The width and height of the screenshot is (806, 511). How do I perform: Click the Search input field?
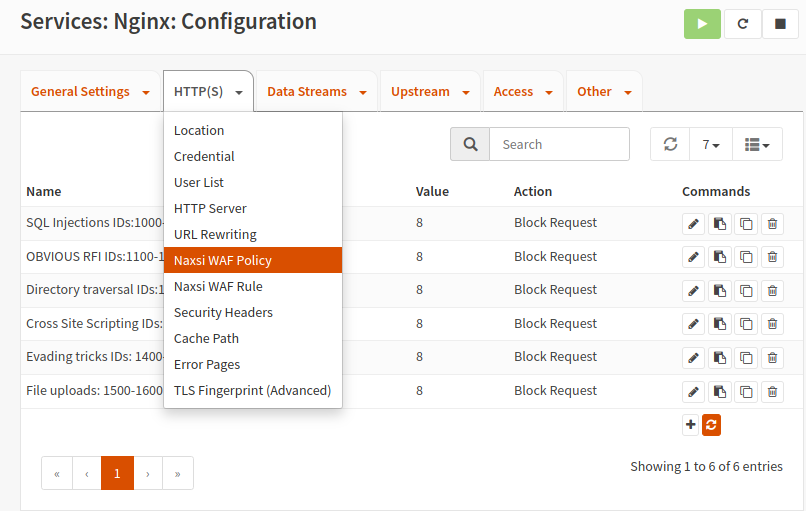pyautogui.click(x=559, y=144)
